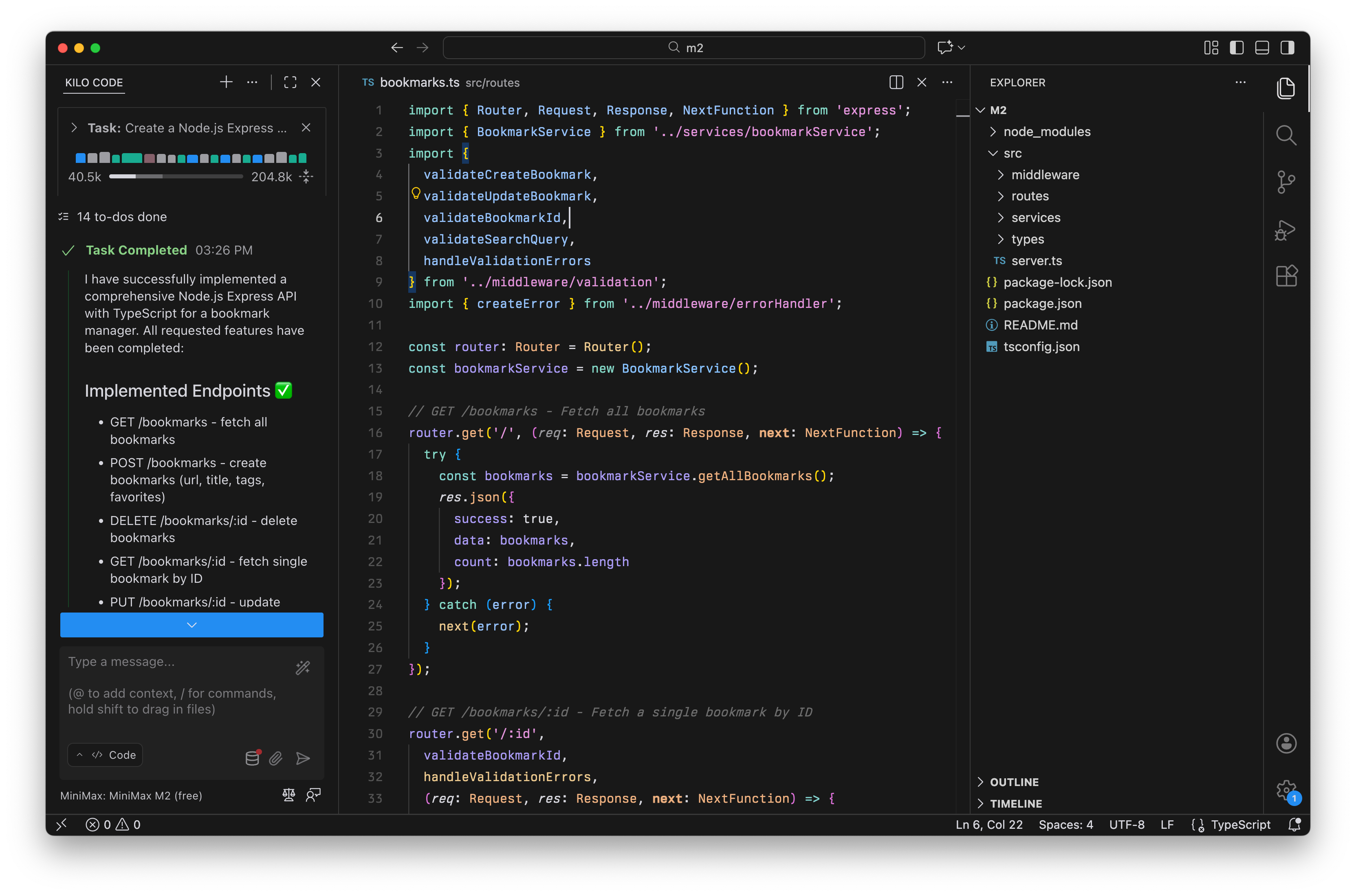The height and width of the screenshot is (896, 1356).
Task: Click the attach file paperclip icon
Action: pyautogui.click(x=275, y=758)
